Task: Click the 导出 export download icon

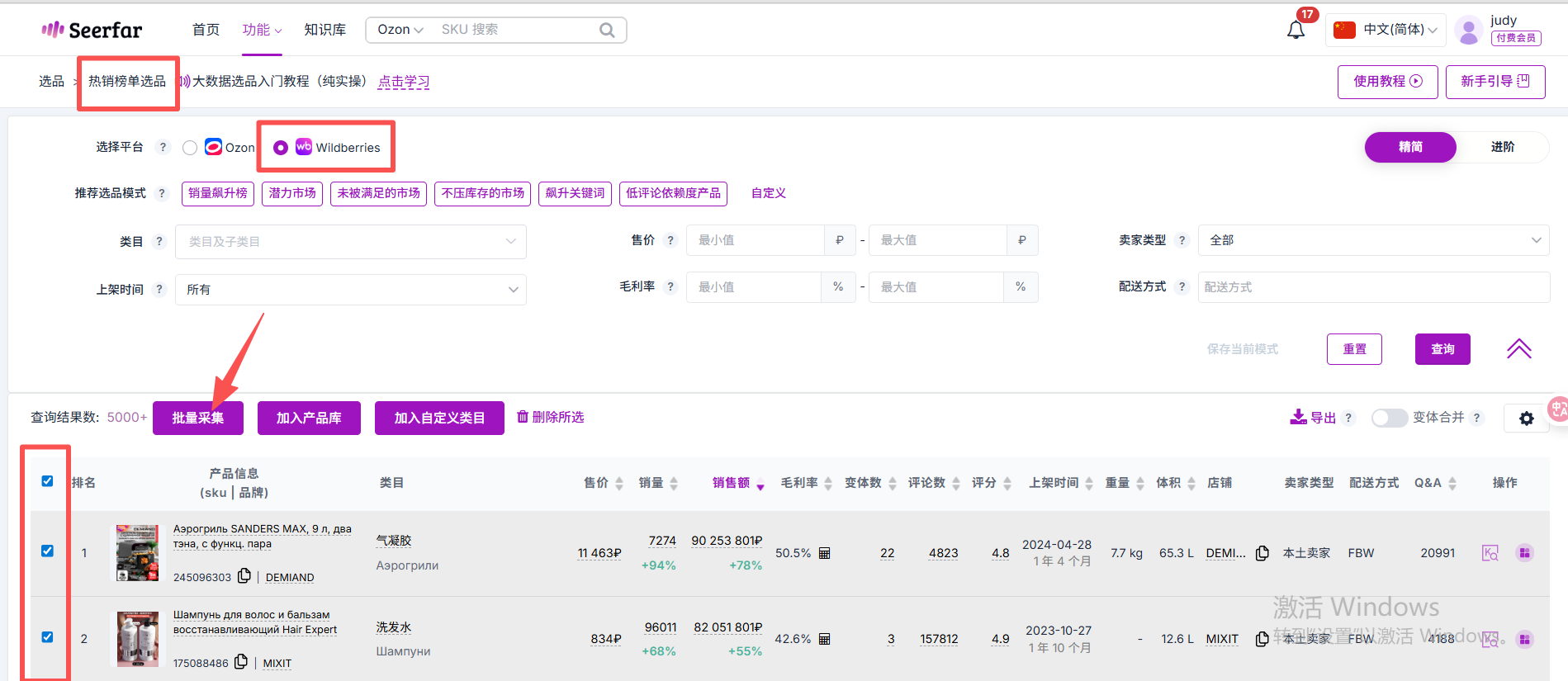Action: coord(1298,417)
